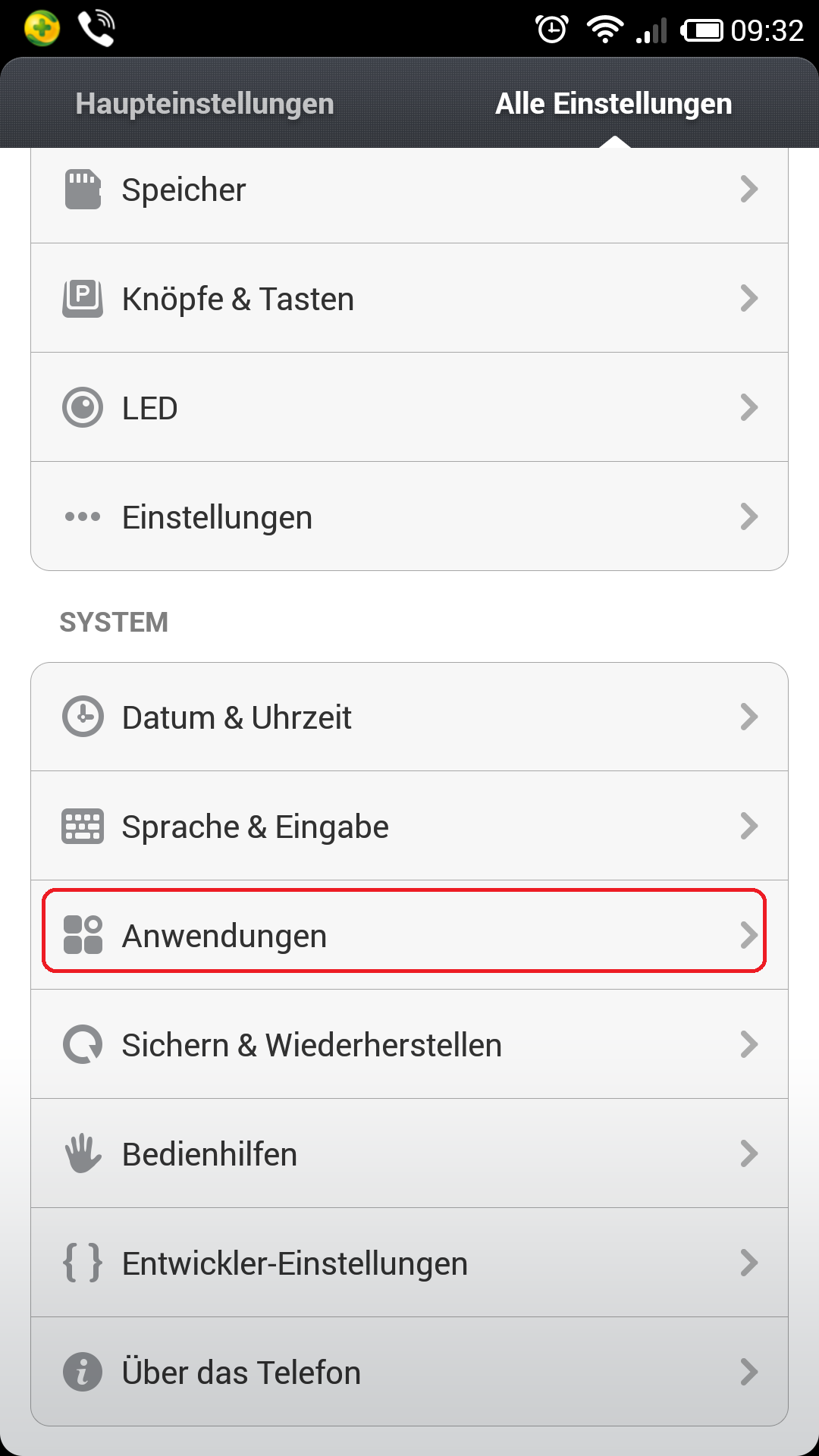Open the Bedienhilfen settings row
The width and height of the screenshot is (819, 1456).
point(409,1153)
